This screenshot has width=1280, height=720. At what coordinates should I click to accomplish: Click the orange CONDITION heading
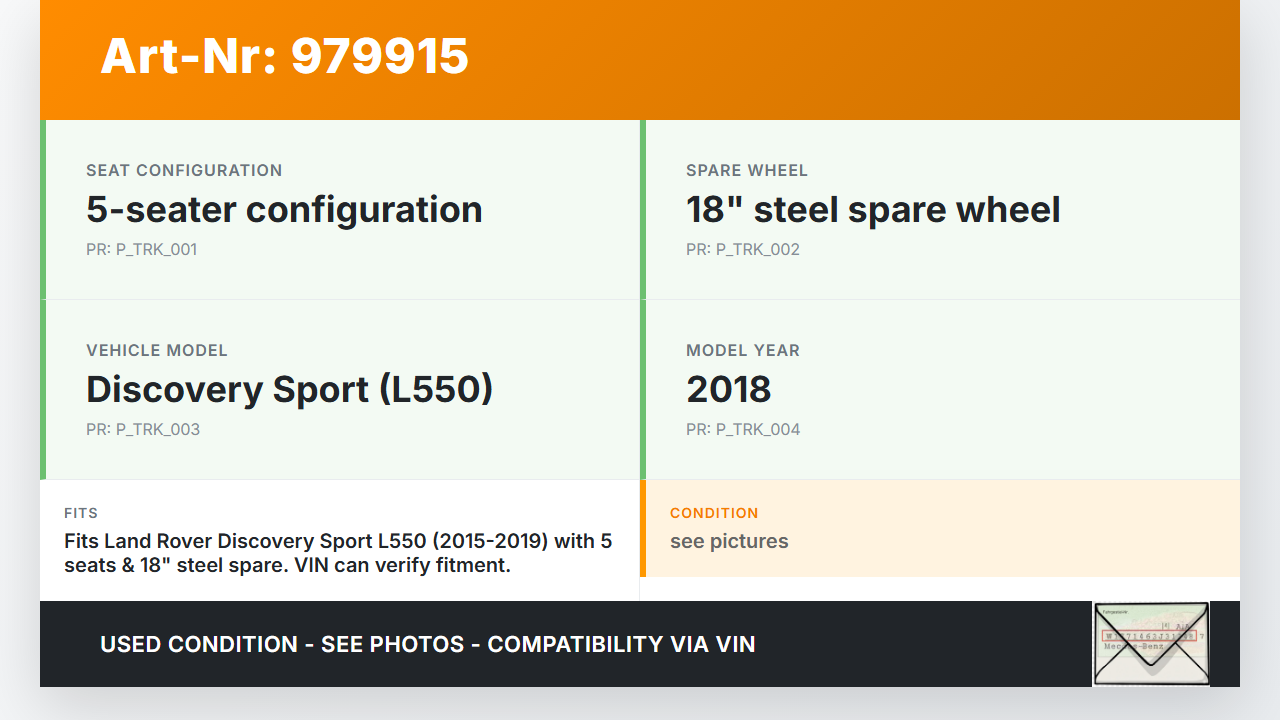coord(714,513)
